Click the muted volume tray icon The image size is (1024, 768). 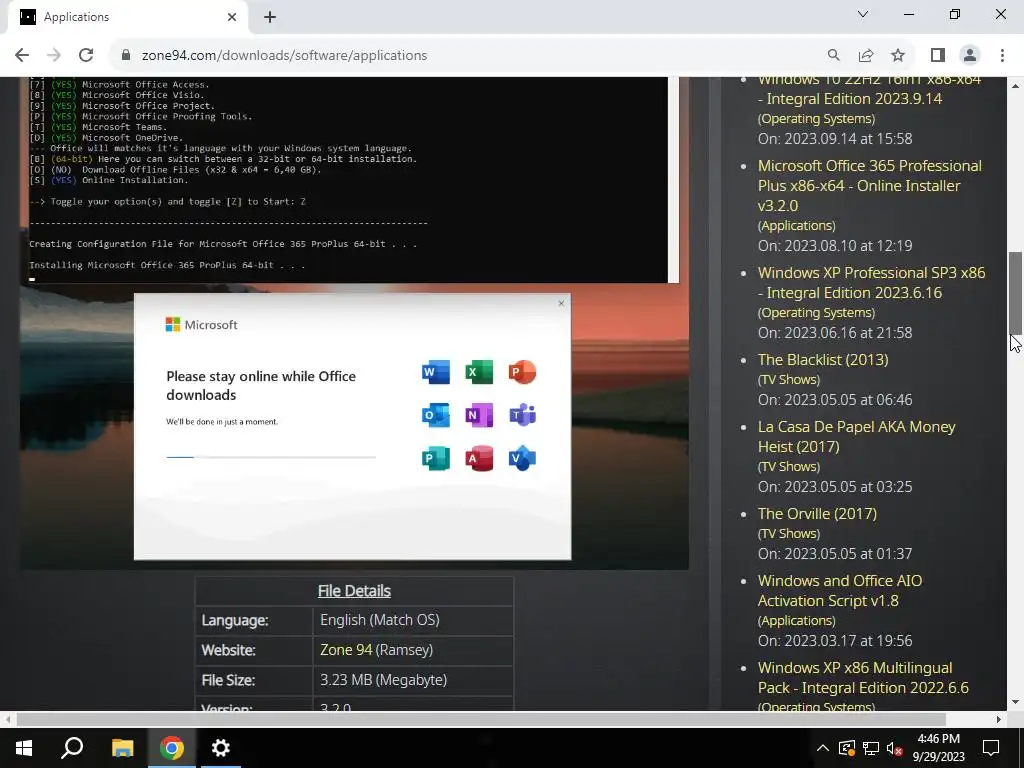click(x=895, y=748)
